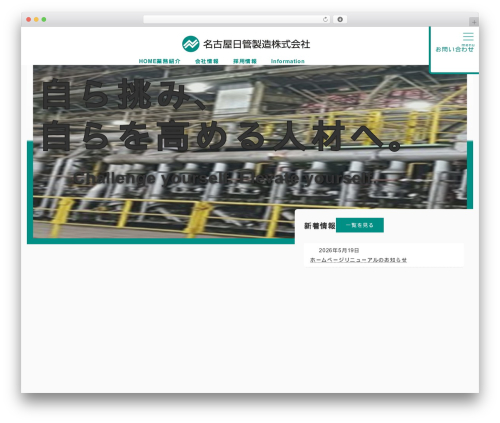The width and height of the screenshot is (500, 423).
Task: Click the green company logo icon
Action: tap(191, 44)
